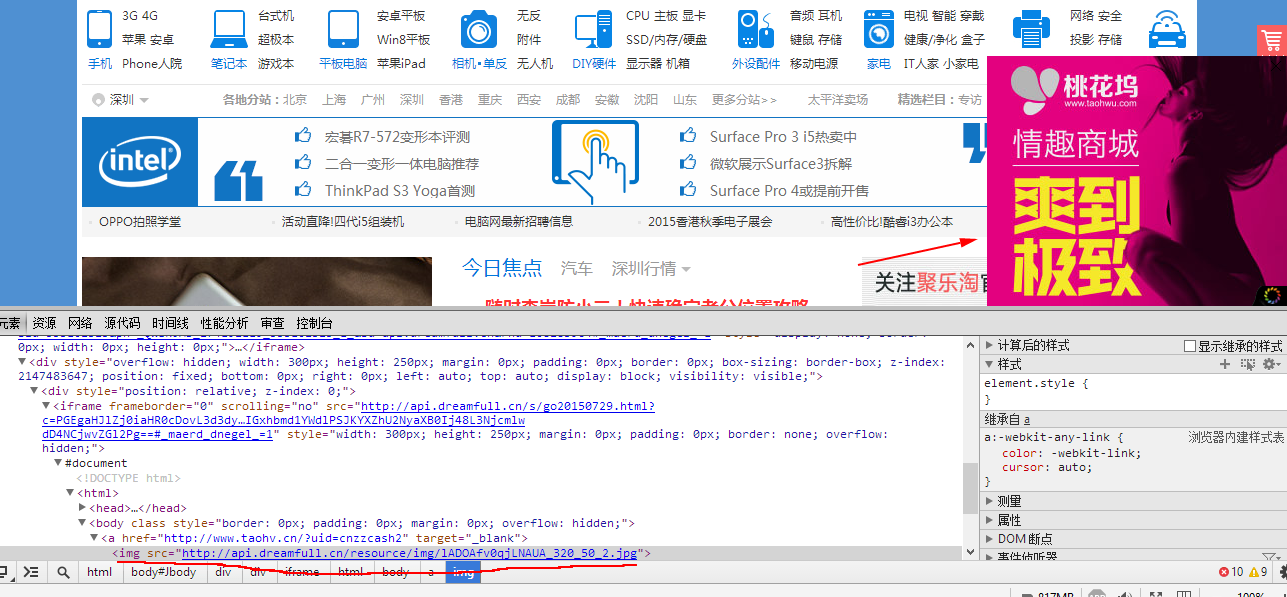Click the 'element.style {' rule text
This screenshot has height=597, width=1287.
pyautogui.click(x=1035, y=383)
